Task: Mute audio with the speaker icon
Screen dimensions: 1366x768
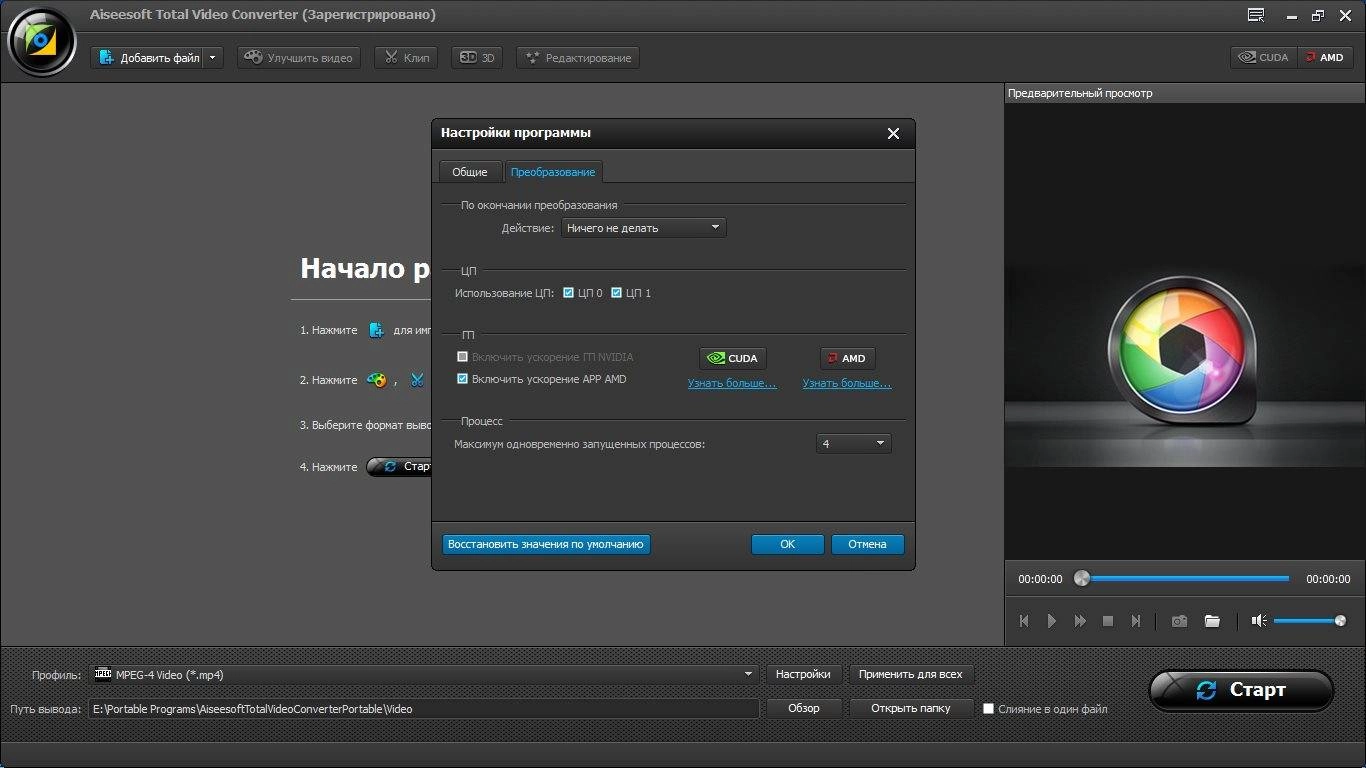Action: pyautogui.click(x=1259, y=621)
